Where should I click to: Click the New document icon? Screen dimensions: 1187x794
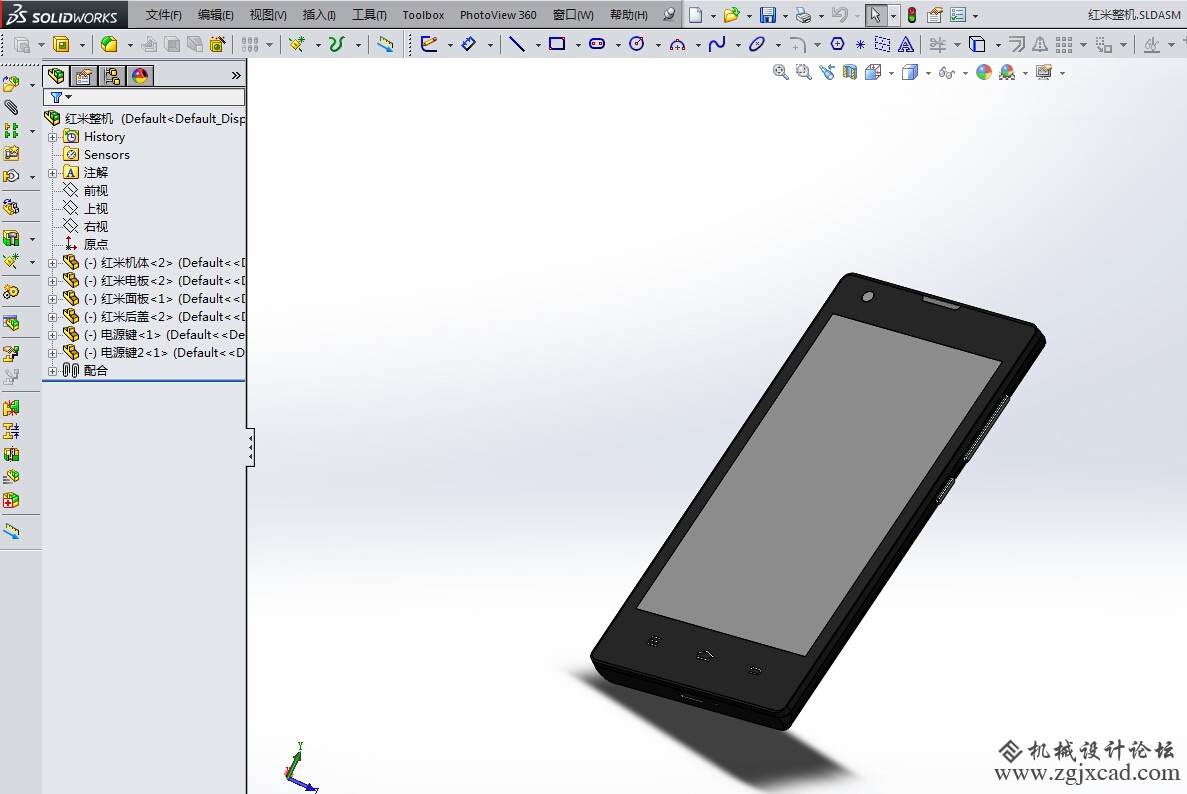(696, 15)
